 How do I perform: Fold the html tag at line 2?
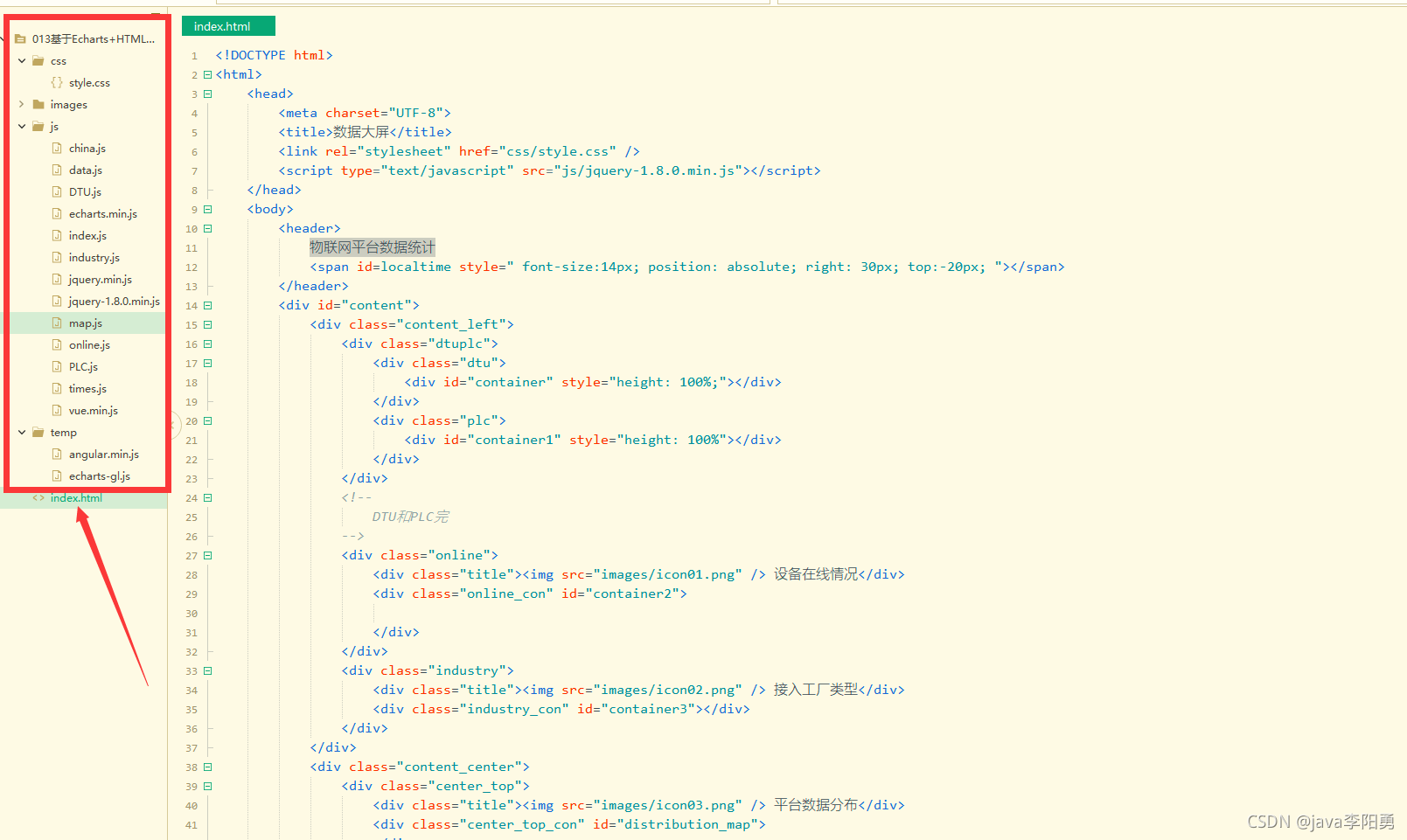tap(208, 75)
